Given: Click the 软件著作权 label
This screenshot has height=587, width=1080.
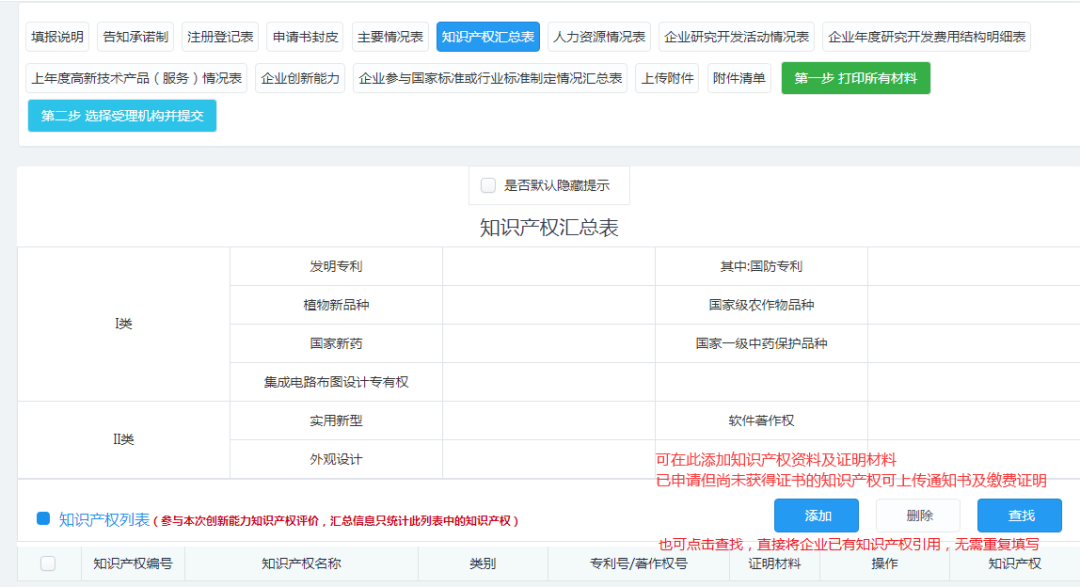Looking at the screenshot, I should 761,421.
